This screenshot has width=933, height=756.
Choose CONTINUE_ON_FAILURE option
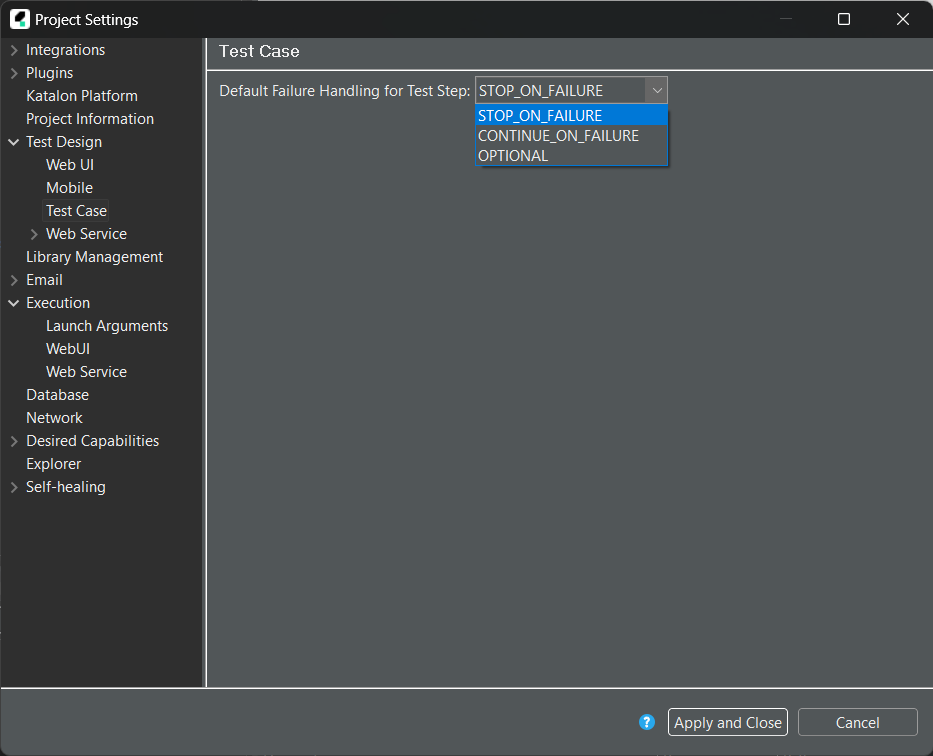point(572,136)
